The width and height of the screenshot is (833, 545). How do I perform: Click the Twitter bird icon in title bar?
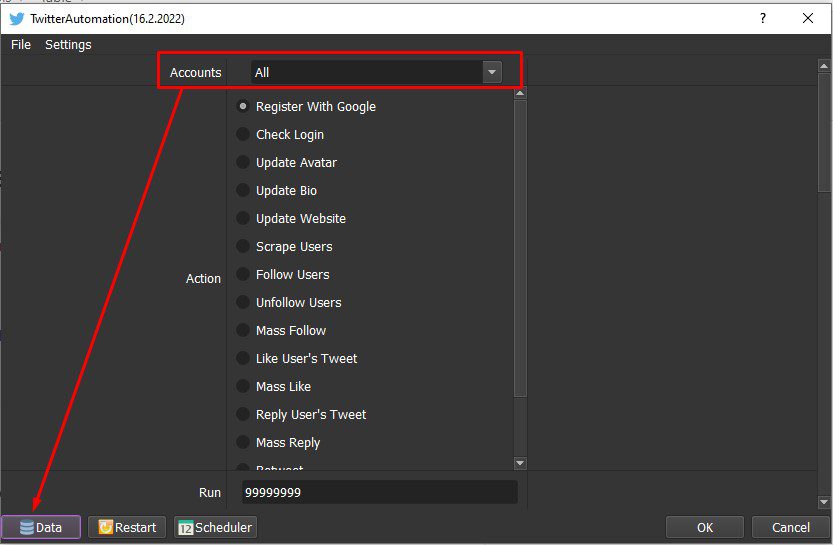(x=16, y=19)
